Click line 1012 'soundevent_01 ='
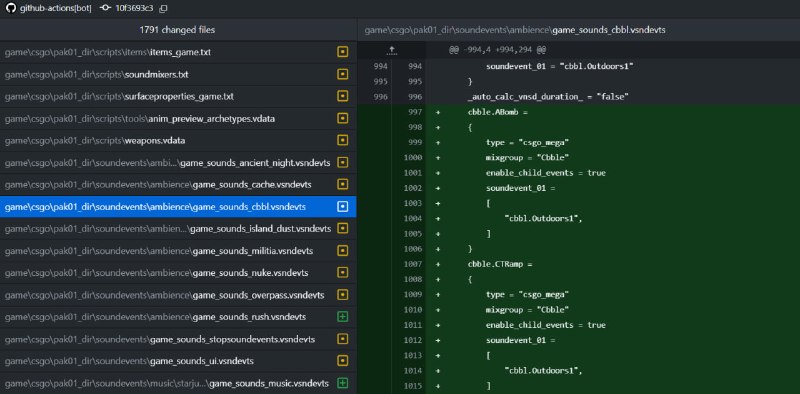The image size is (800, 394). 520,340
